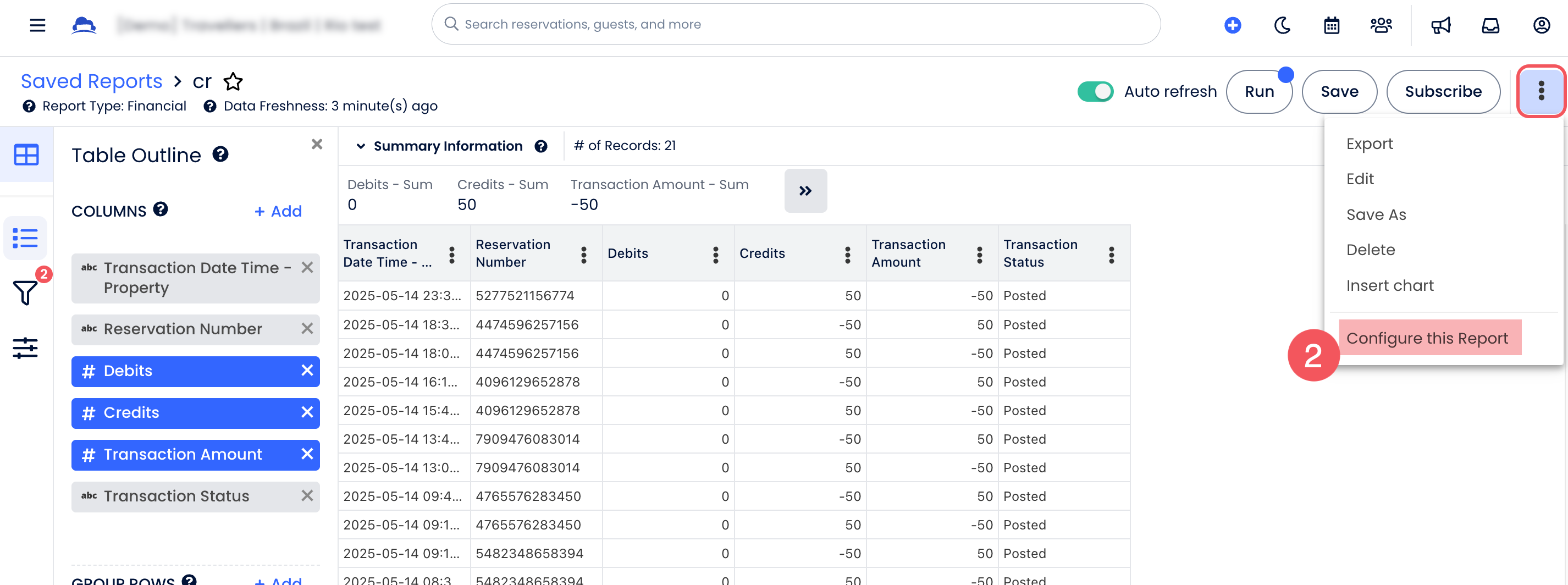Open the inbox tray icon

pos(1490,25)
